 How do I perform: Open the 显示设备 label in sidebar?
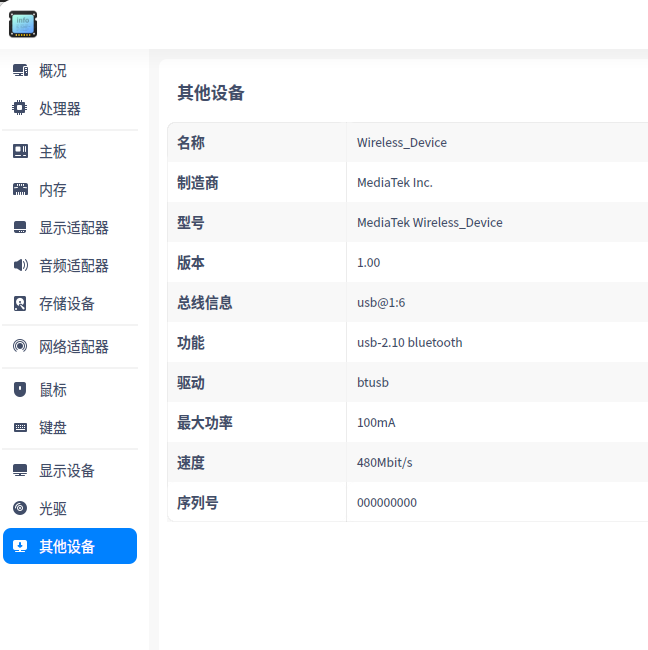67,471
